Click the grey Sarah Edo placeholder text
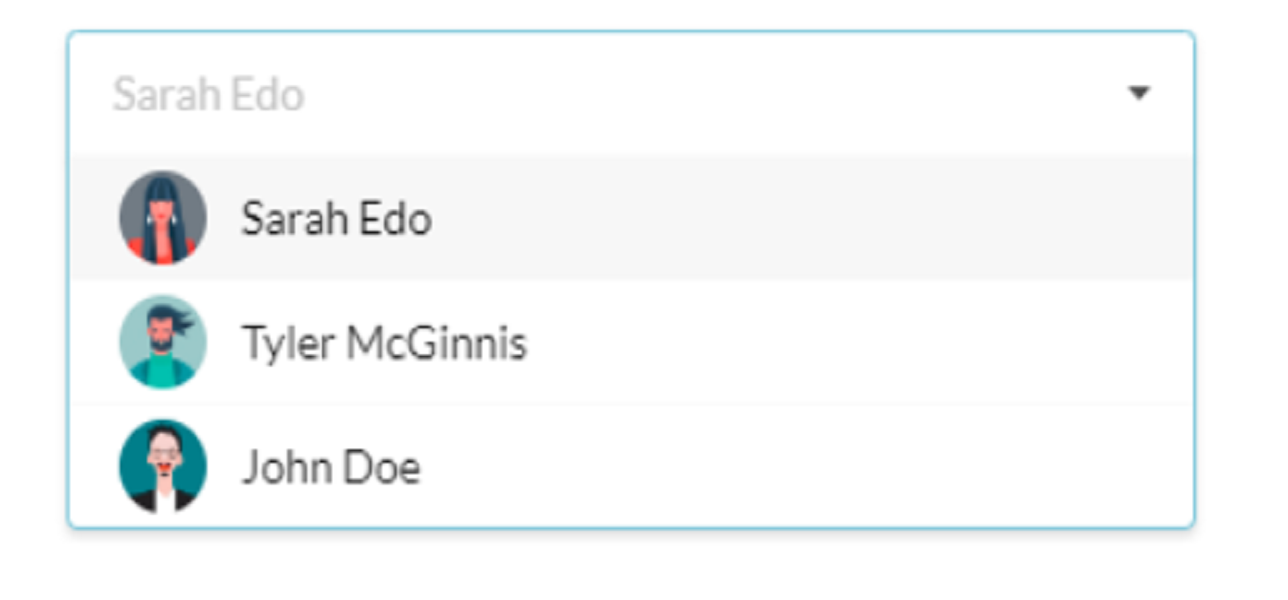The width and height of the screenshot is (1288, 600). pos(208,95)
